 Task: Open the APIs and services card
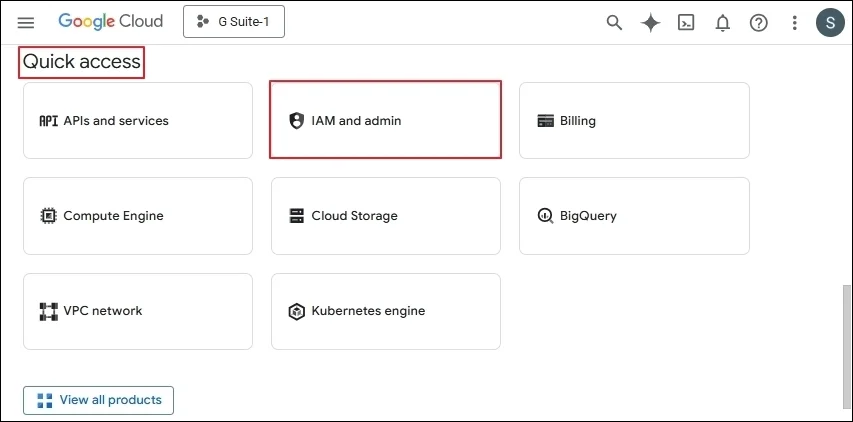(x=138, y=120)
